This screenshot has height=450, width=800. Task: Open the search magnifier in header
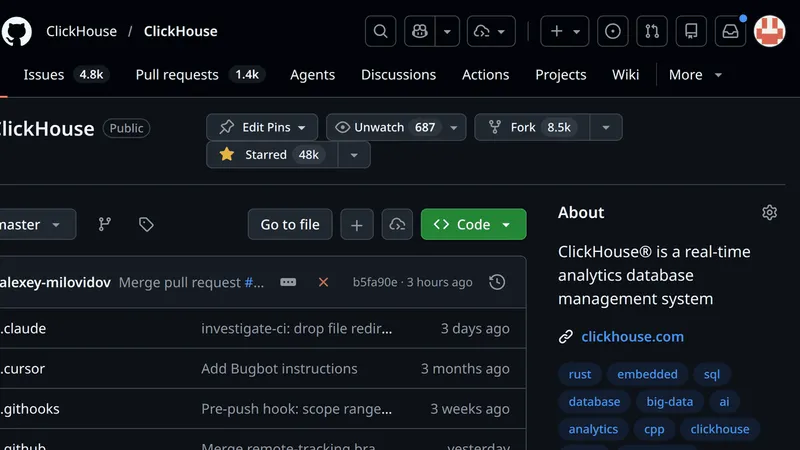pyautogui.click(x=380, y=31)
